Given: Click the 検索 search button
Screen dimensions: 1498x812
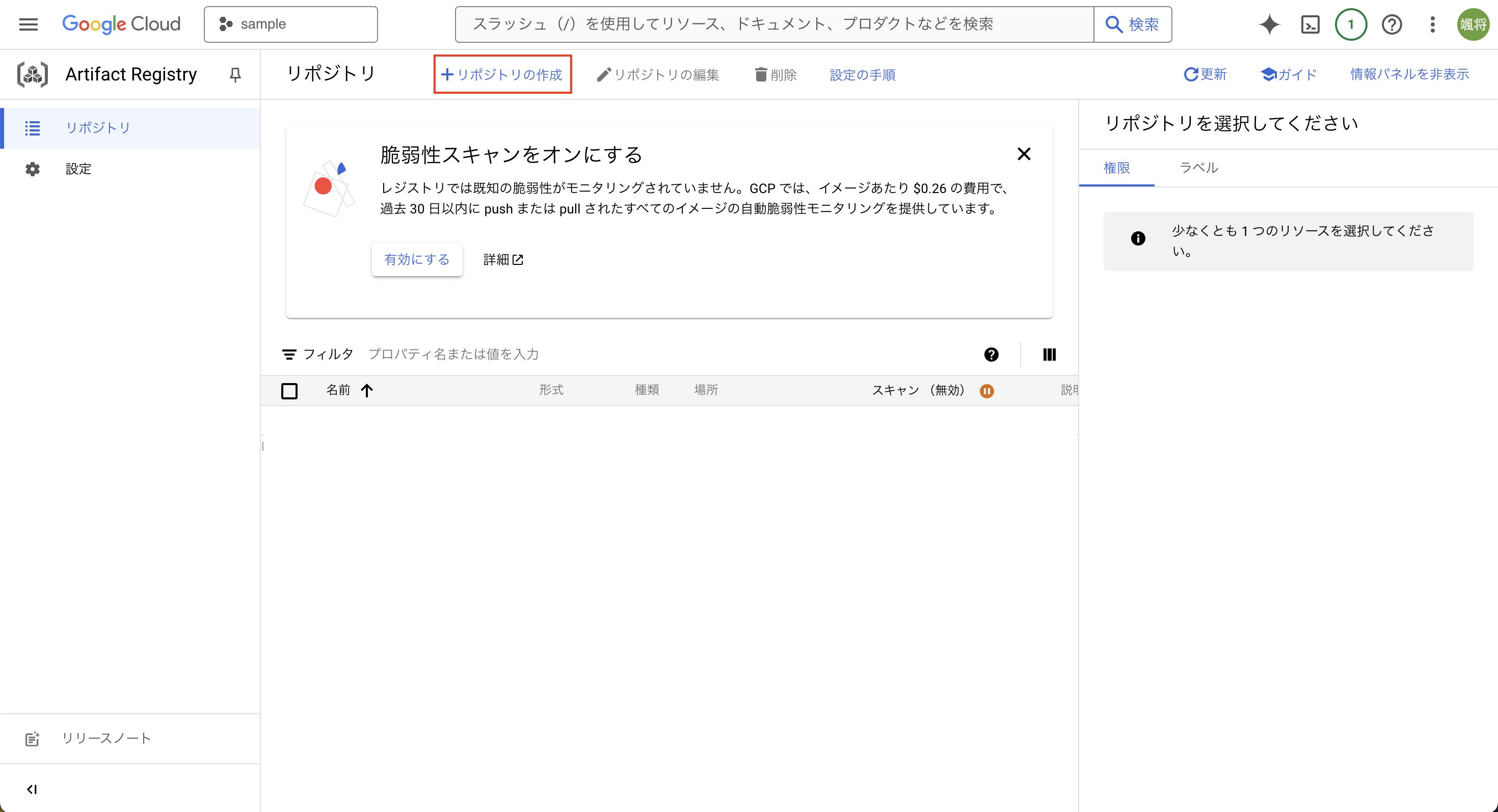Looking at the screenshot, I should click(1133, 24).
